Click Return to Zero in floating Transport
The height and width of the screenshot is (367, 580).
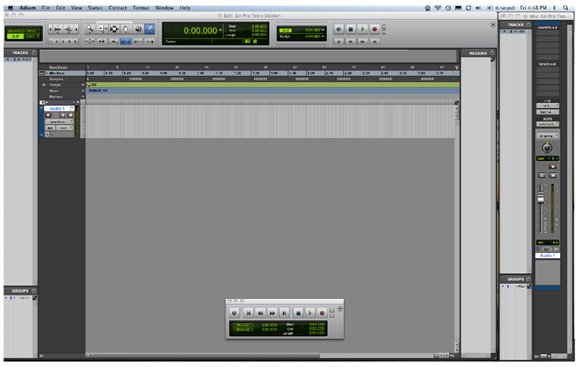(248, 313)
